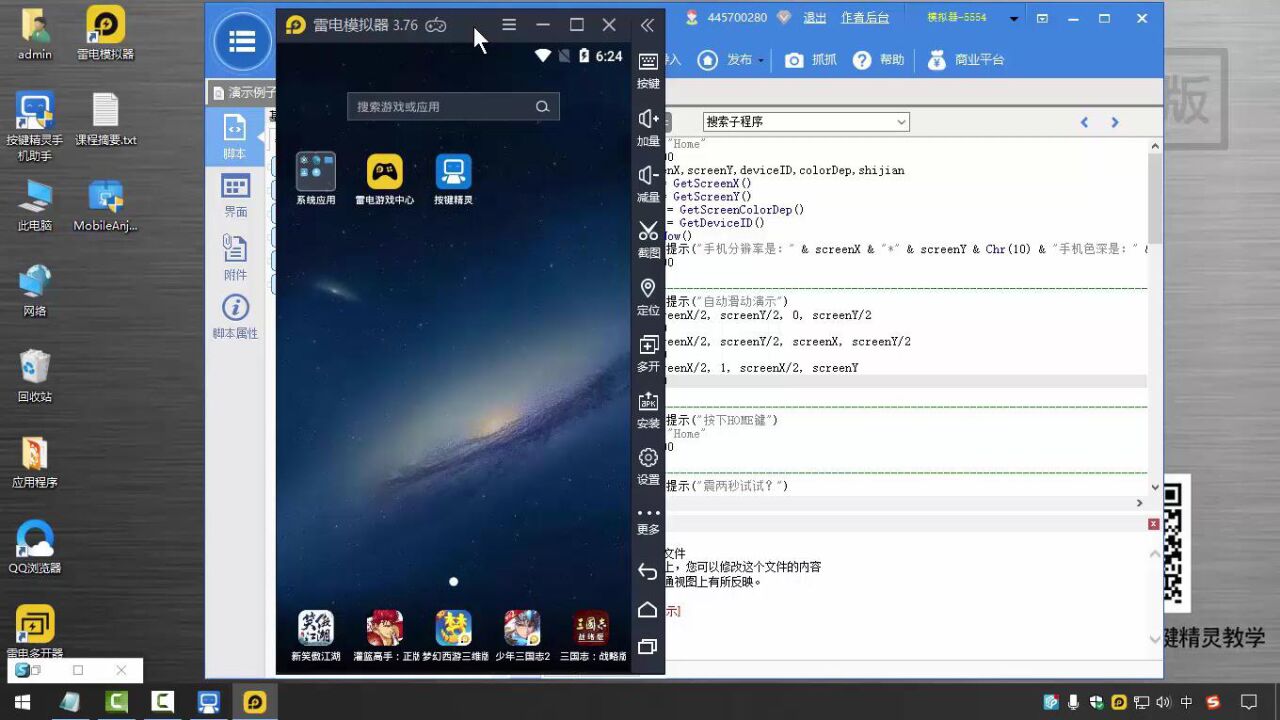Lower volume with the 减量 icon
Screen dimensions: 1280x720
click(x=648, y=184)
